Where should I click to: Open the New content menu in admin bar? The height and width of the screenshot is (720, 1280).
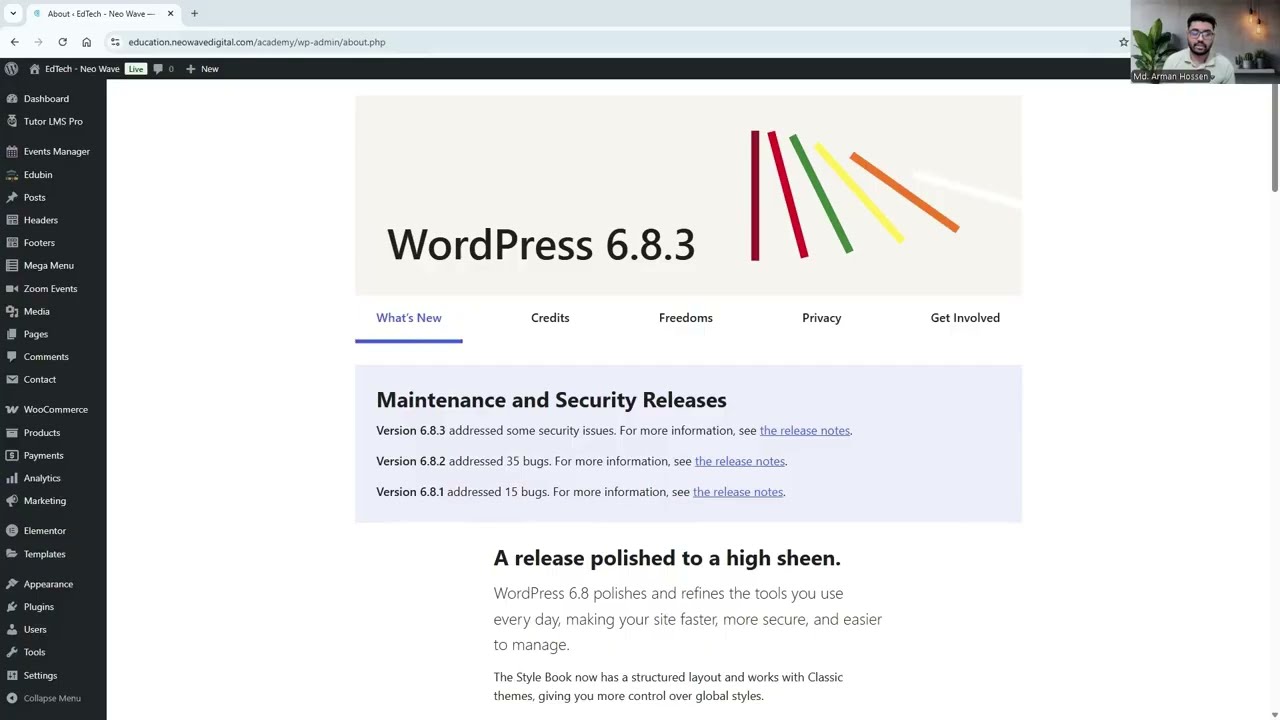tap(202, 69)
